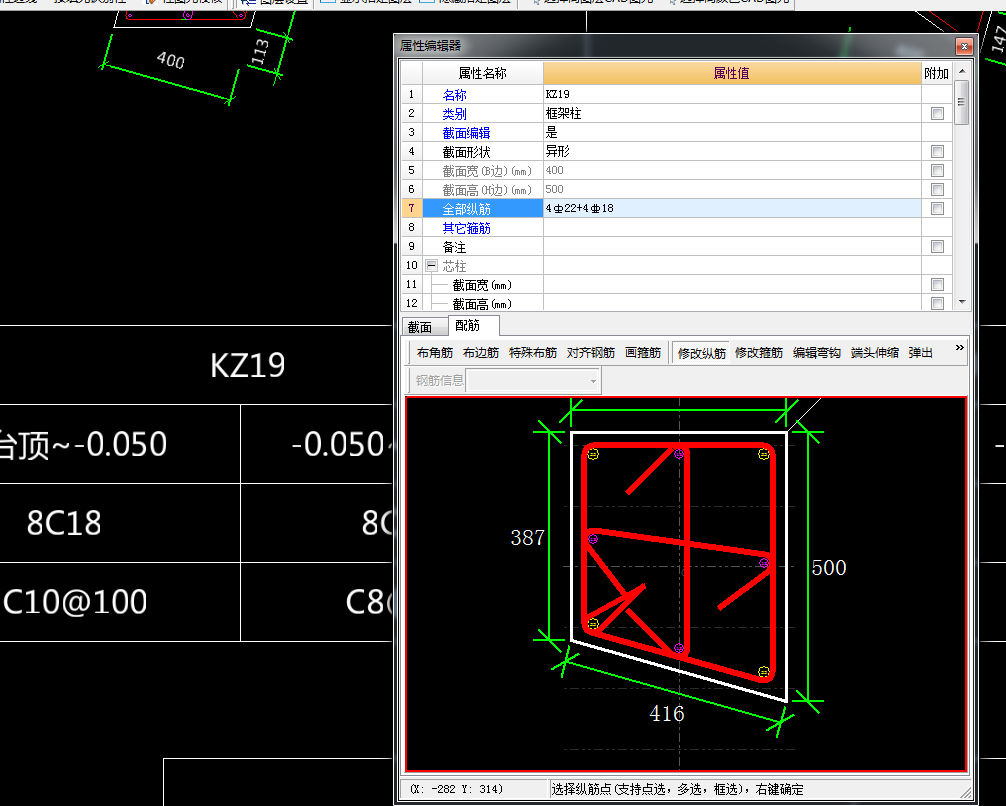The width and height of the screenshot is (1006, 806).
Task: Click the 修改纵筋 button
Action: (x=701, y=353)
